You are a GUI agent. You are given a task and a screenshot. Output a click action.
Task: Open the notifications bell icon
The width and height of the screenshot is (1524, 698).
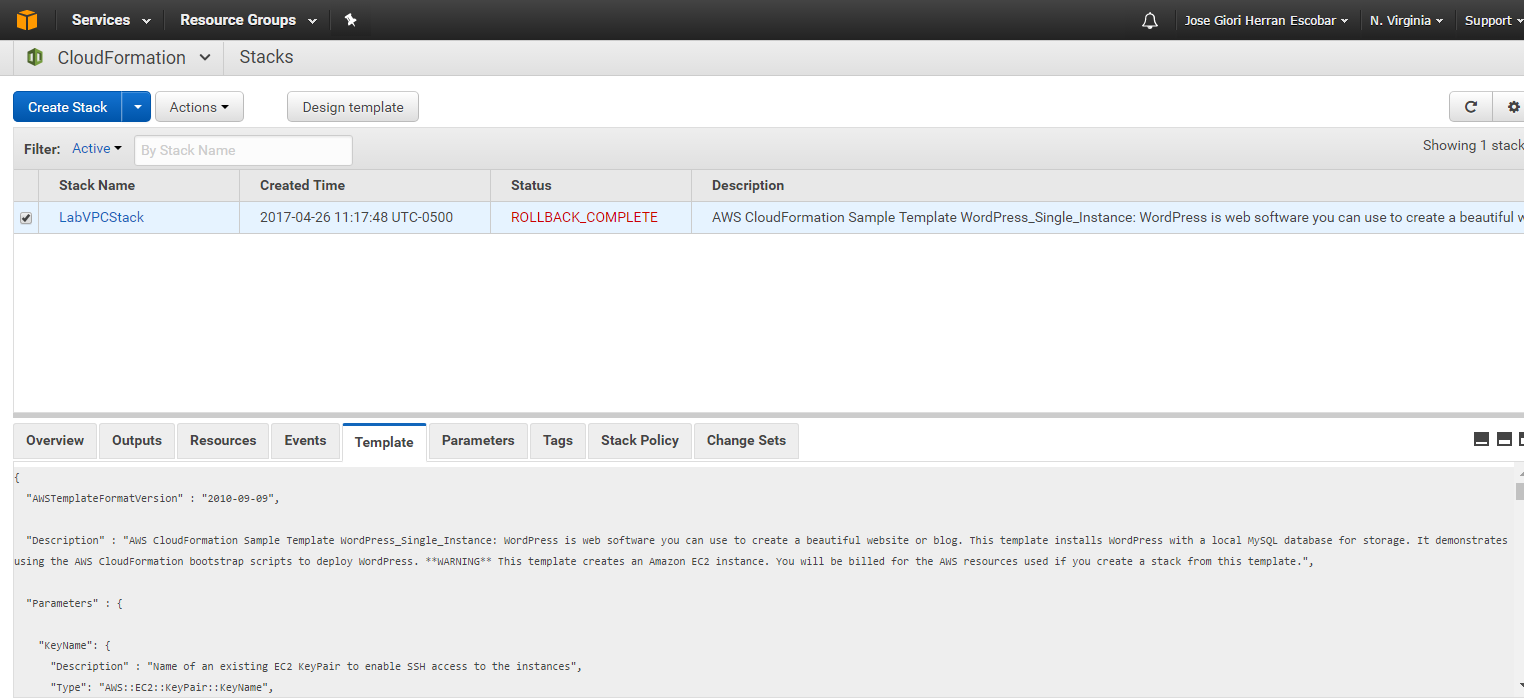(1150, 20)
